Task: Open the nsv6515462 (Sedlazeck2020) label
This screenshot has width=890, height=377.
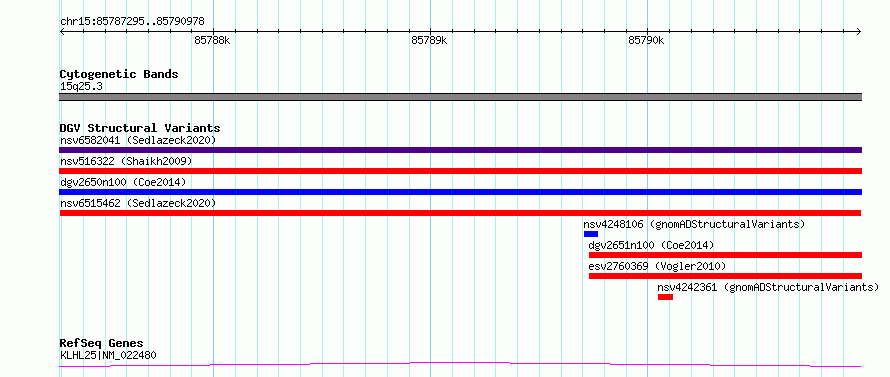Action: coord(138,203)
